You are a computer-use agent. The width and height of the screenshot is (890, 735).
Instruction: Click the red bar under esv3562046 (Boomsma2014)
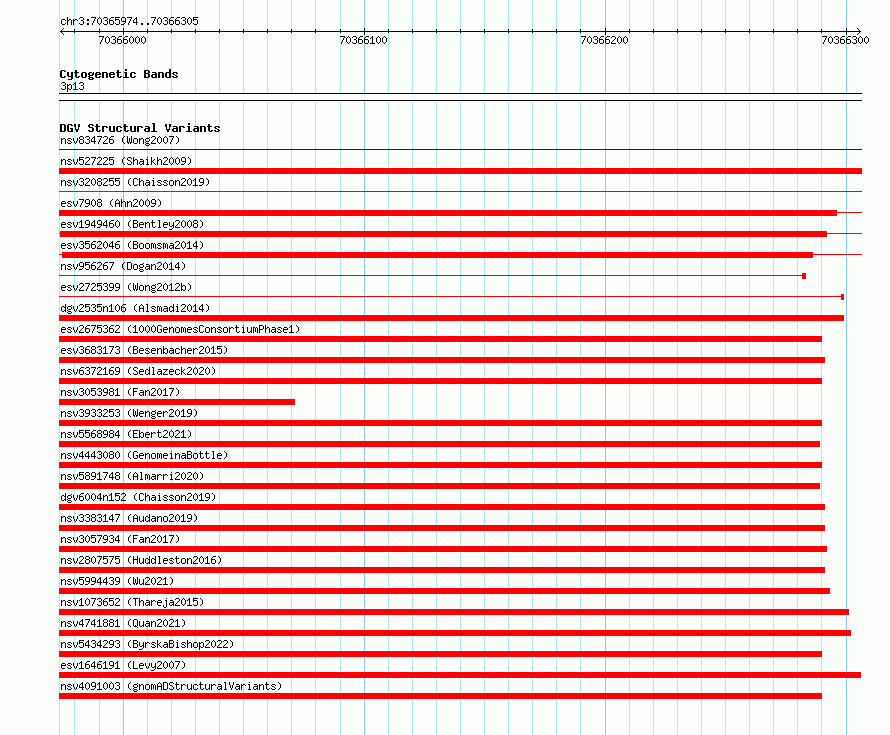pyautogui.click(x=437, y=255)
